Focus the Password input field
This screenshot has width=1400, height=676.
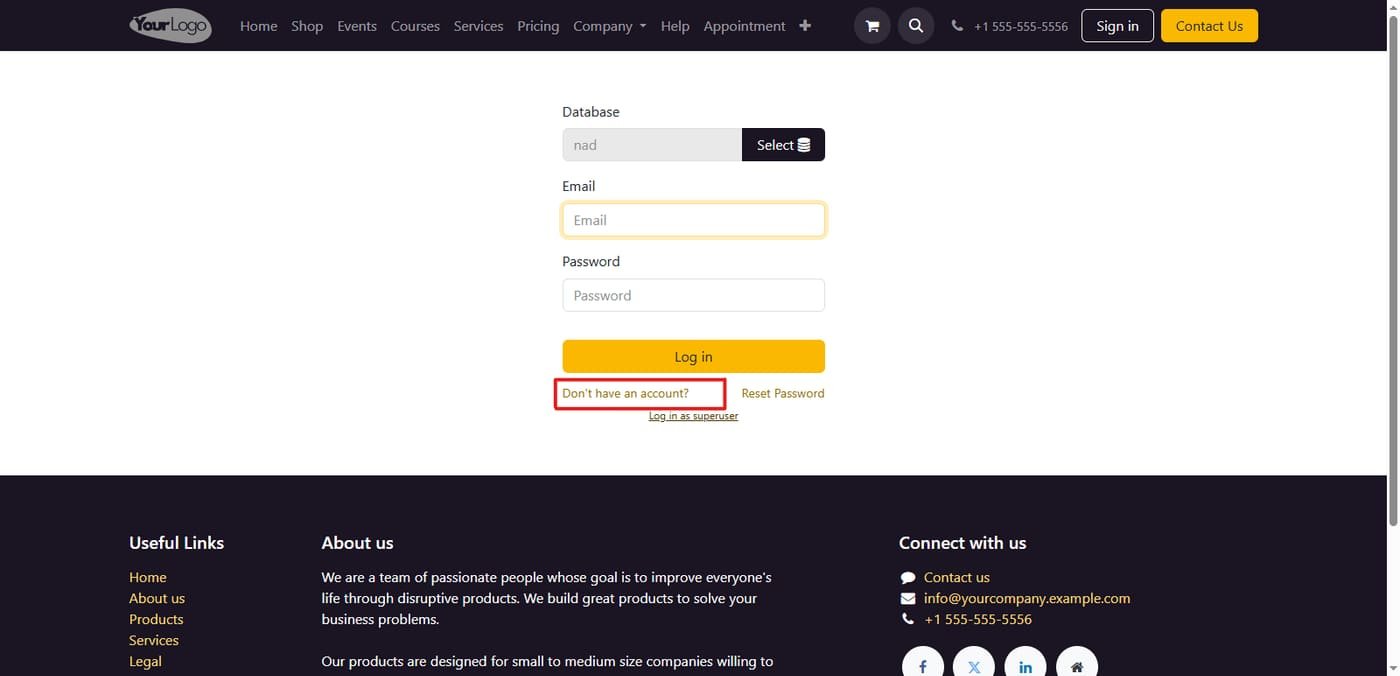point(693,295)
